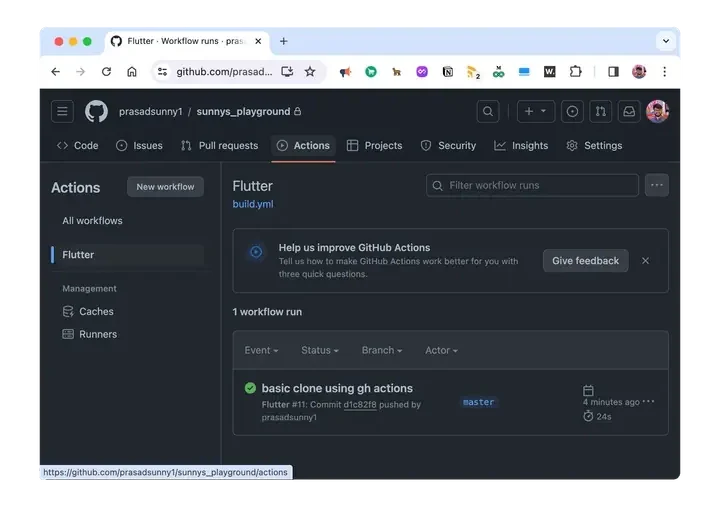The height and width of the screenshot is (532, 720).
Task: Switch to the Security tab
Action: [449, 146]
